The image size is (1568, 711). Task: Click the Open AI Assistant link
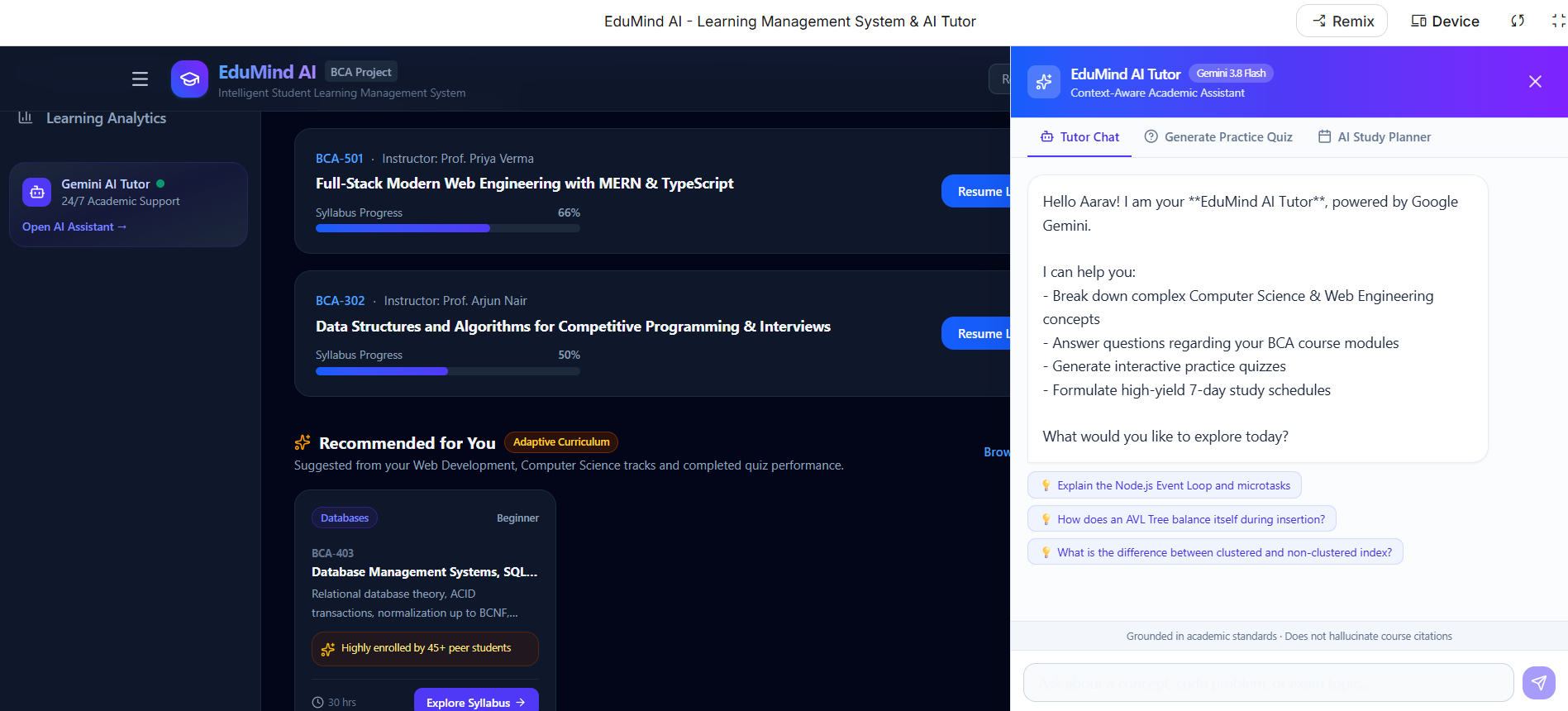[74, 227]
